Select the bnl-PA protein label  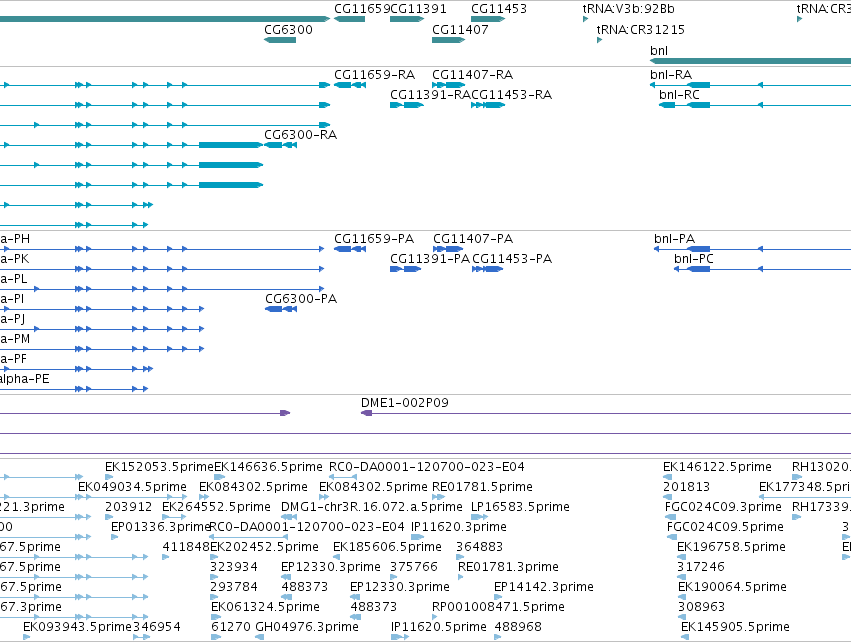pos(674,239)
